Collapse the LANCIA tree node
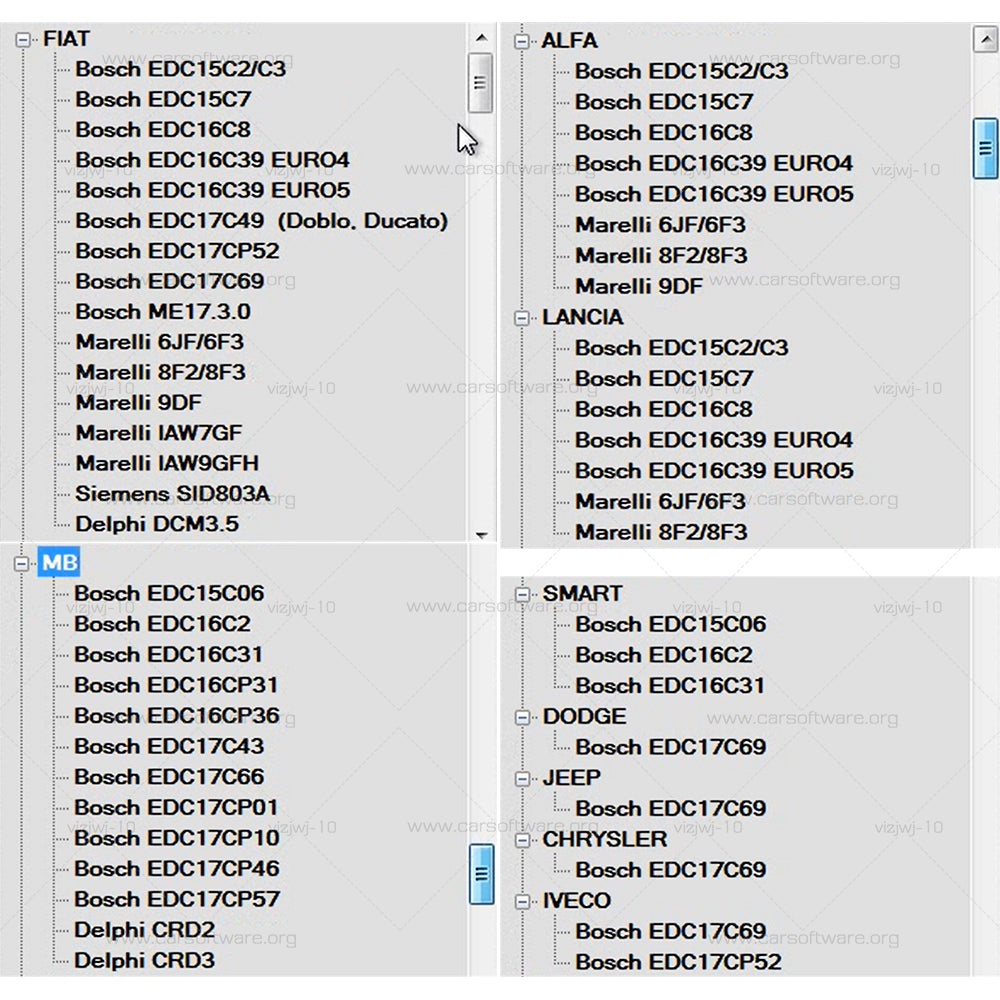 (x=522, y=318)
